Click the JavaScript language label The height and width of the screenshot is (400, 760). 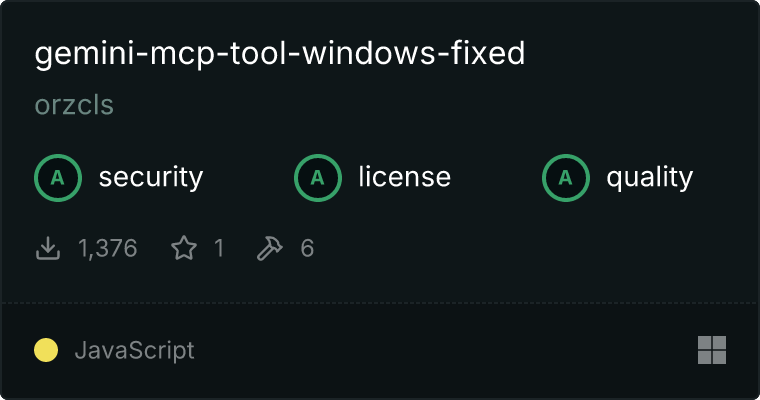click(x=134, y=351)
